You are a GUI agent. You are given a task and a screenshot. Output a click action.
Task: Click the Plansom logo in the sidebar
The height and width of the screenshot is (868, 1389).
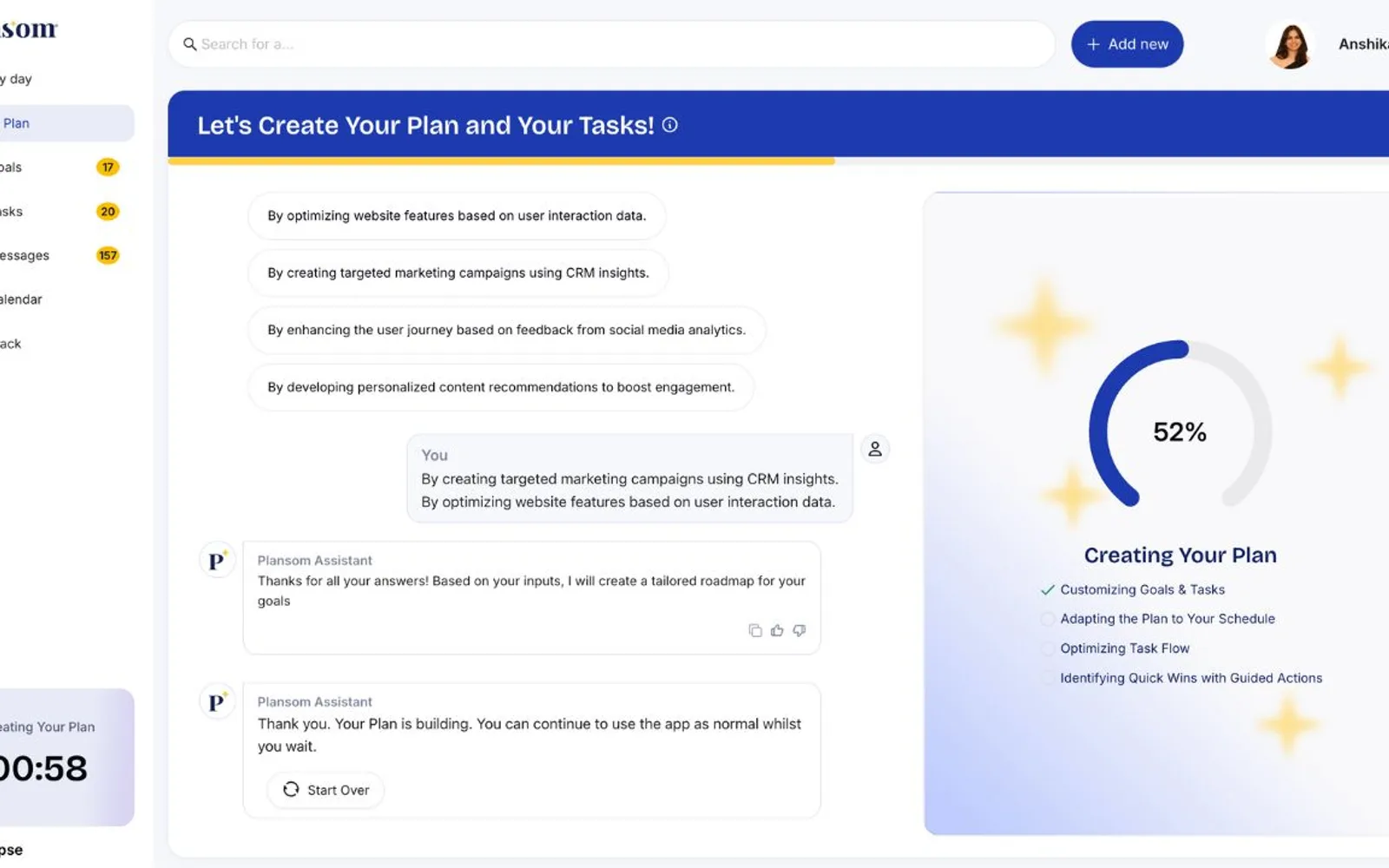click(x=28, y=29)
